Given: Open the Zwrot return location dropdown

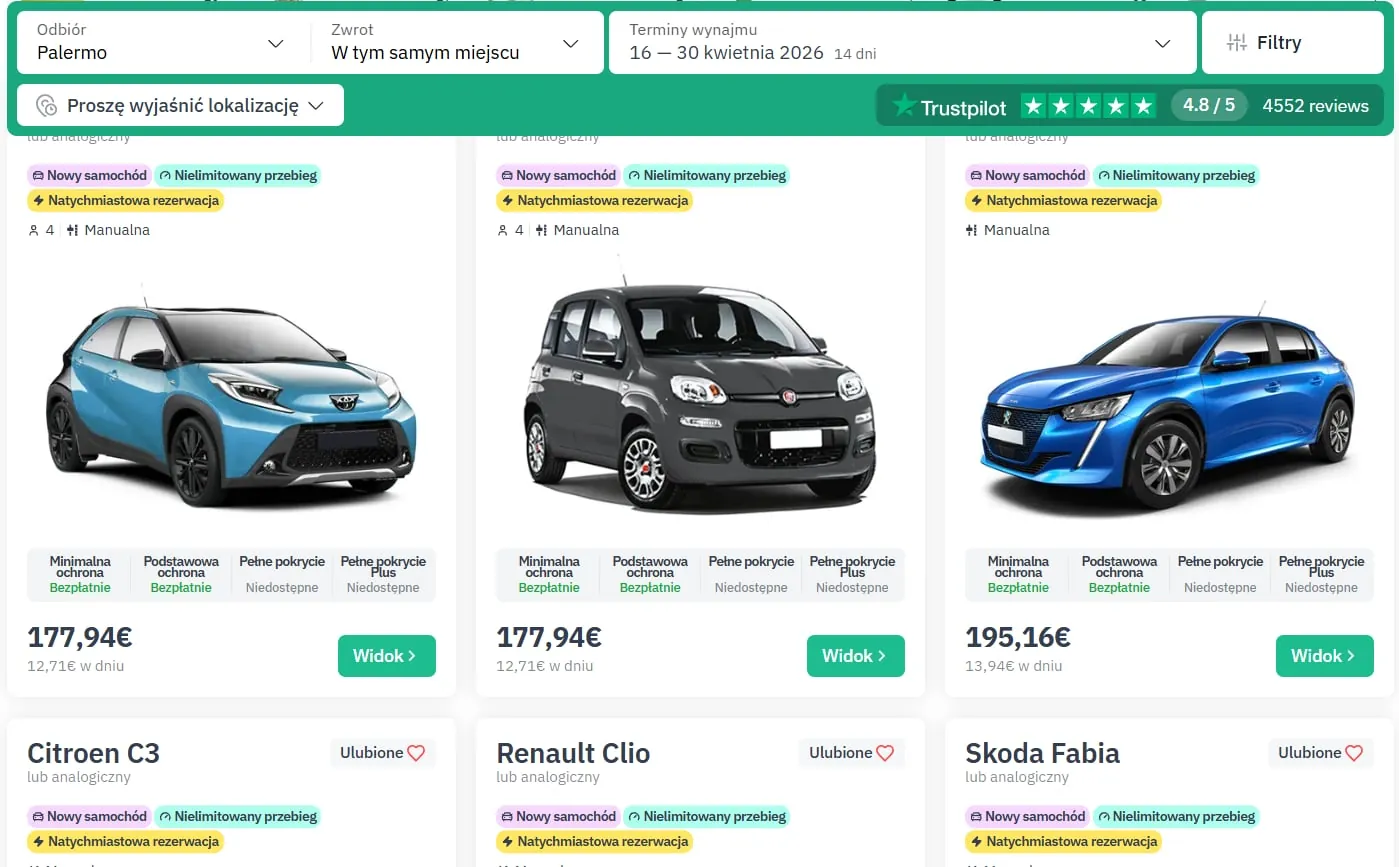Looking at the screenshot, I should (x=570, y=43).
